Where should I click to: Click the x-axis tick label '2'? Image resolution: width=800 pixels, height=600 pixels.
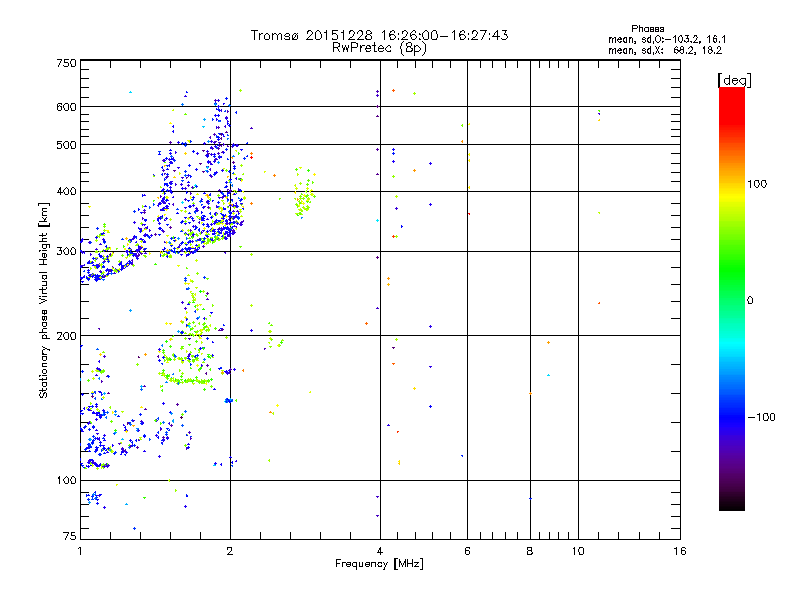click(x=230, y=551)
